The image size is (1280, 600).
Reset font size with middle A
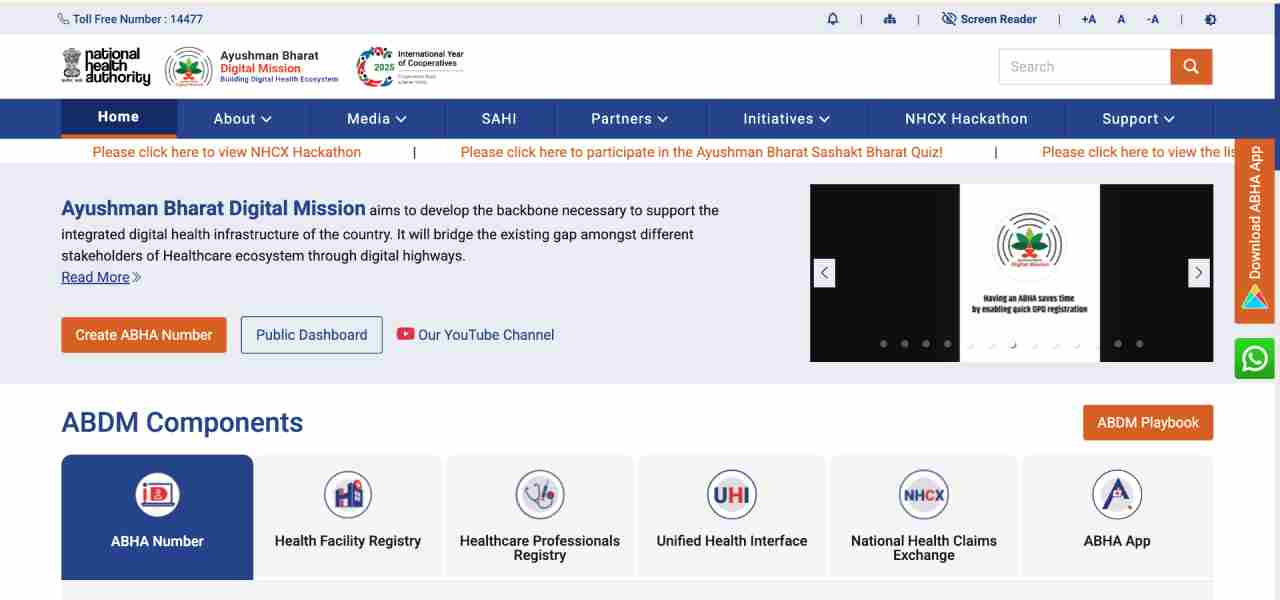pyautogui.click(x=1121, y=19)
